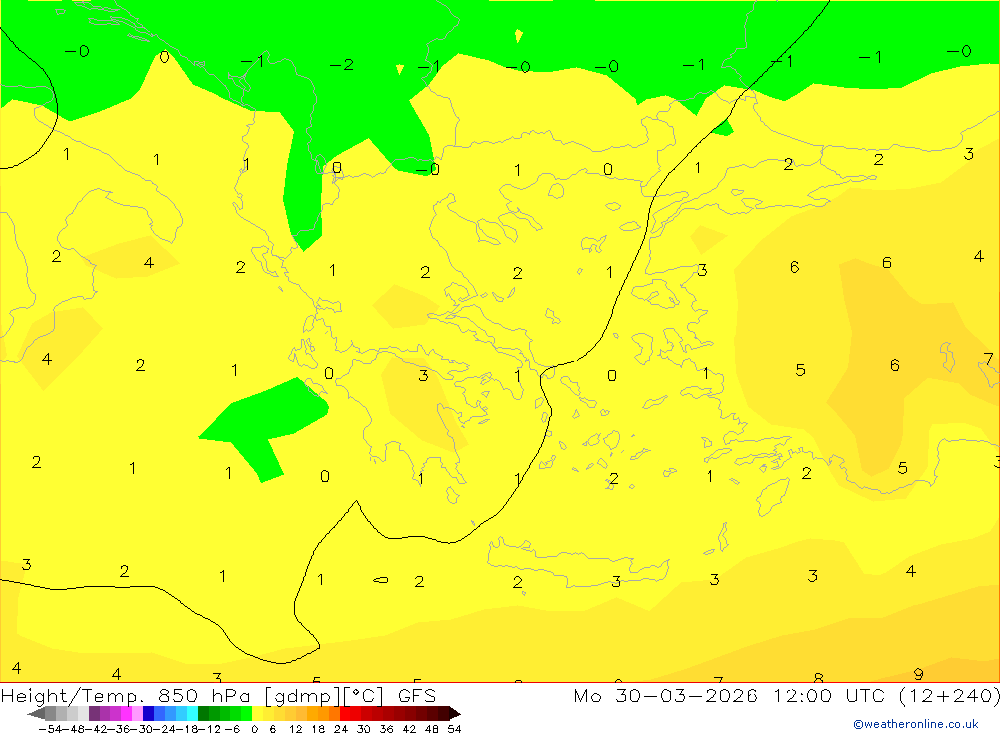Select the dark green legend swatch at -12

[x=203, y=713]
